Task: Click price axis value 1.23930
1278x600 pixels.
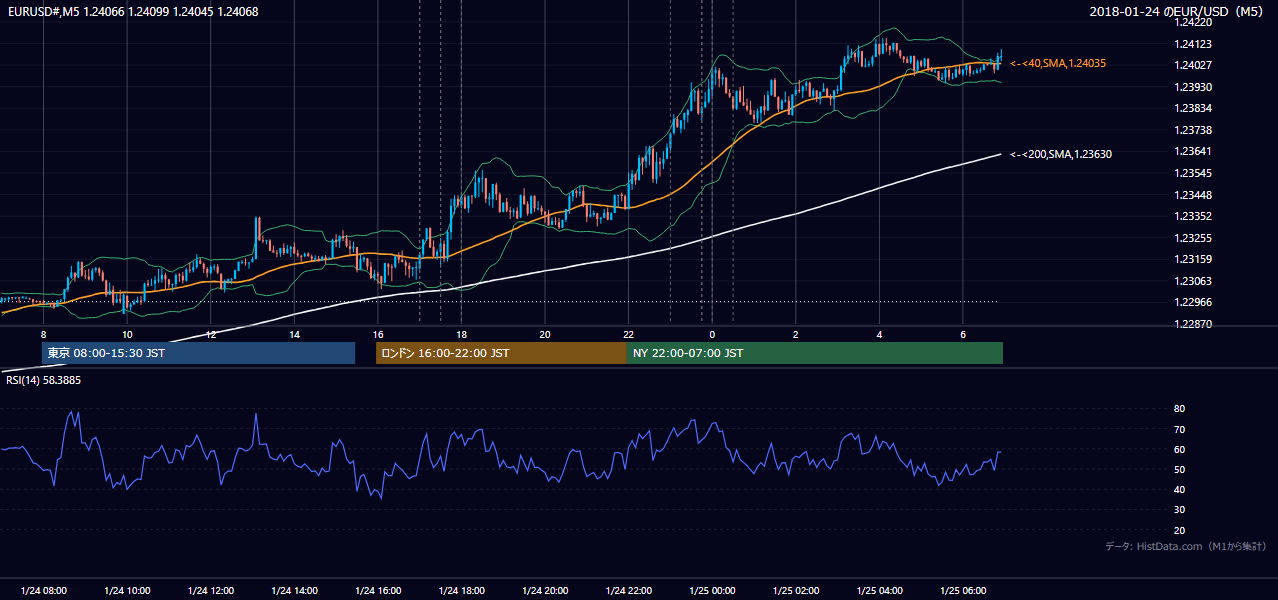Action: point(1193,87)
